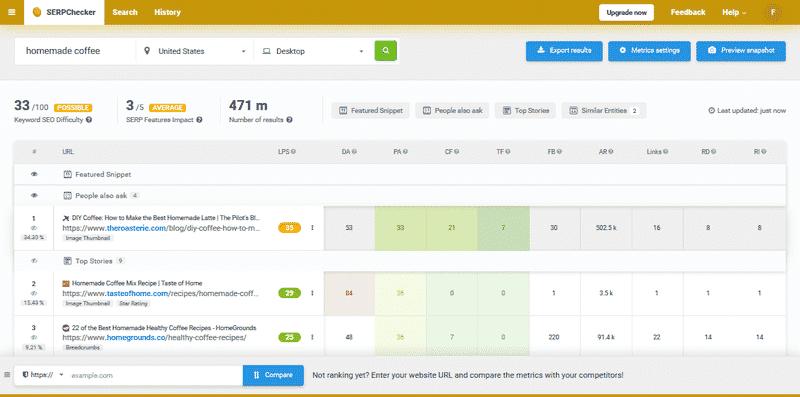
Task: Open the Help menu
Action: click(734, 12)
